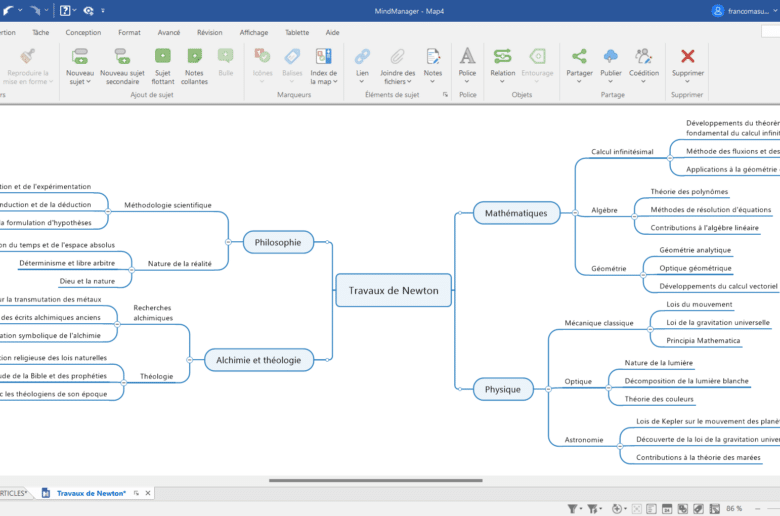Viewport: 780px width, 516px height.
Task: Collapse the Mathématiques branch toggle
Action: tap(574, 213)
